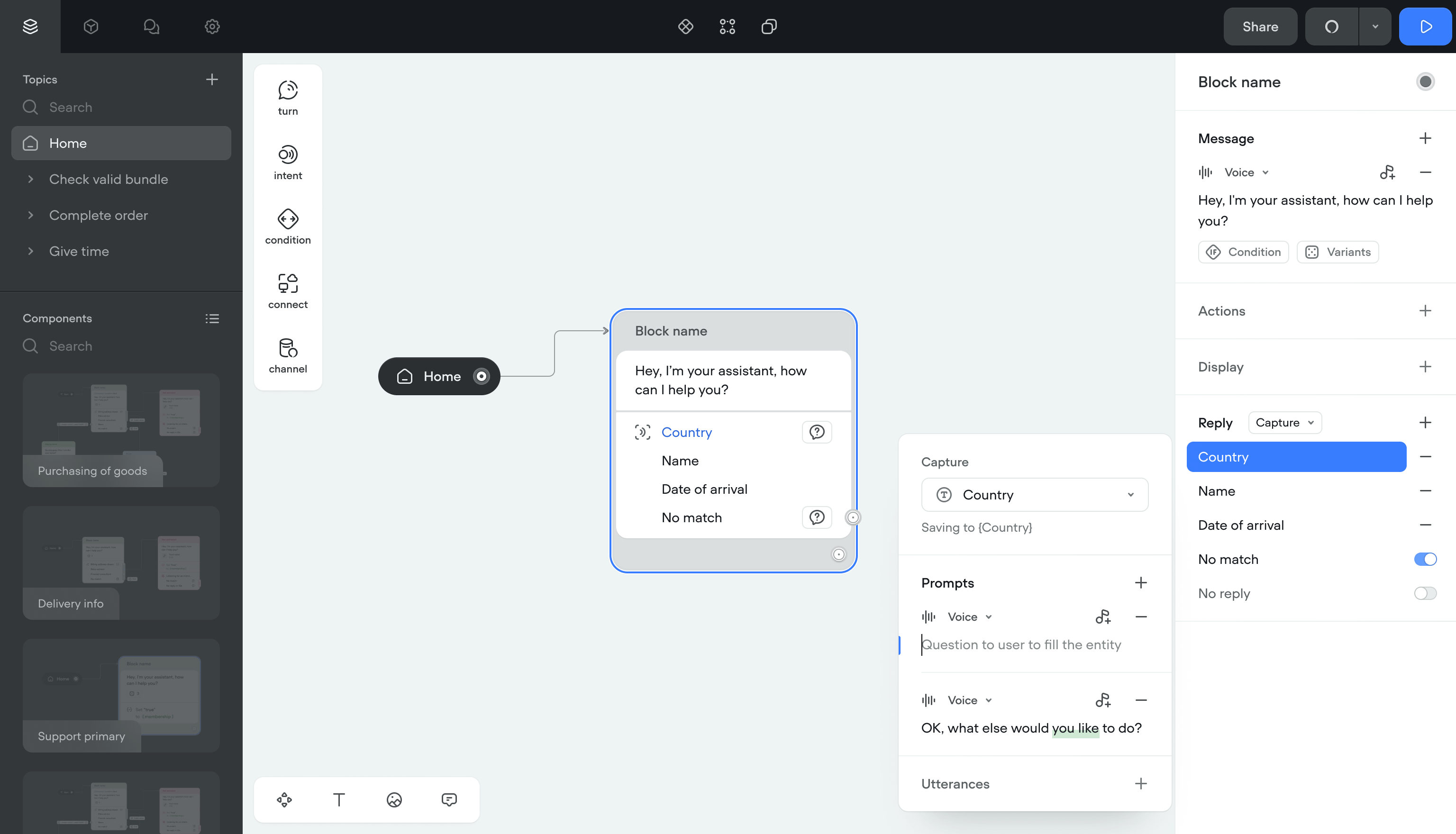Select the connect step tool
The image size is (1456, 834).
288,290
